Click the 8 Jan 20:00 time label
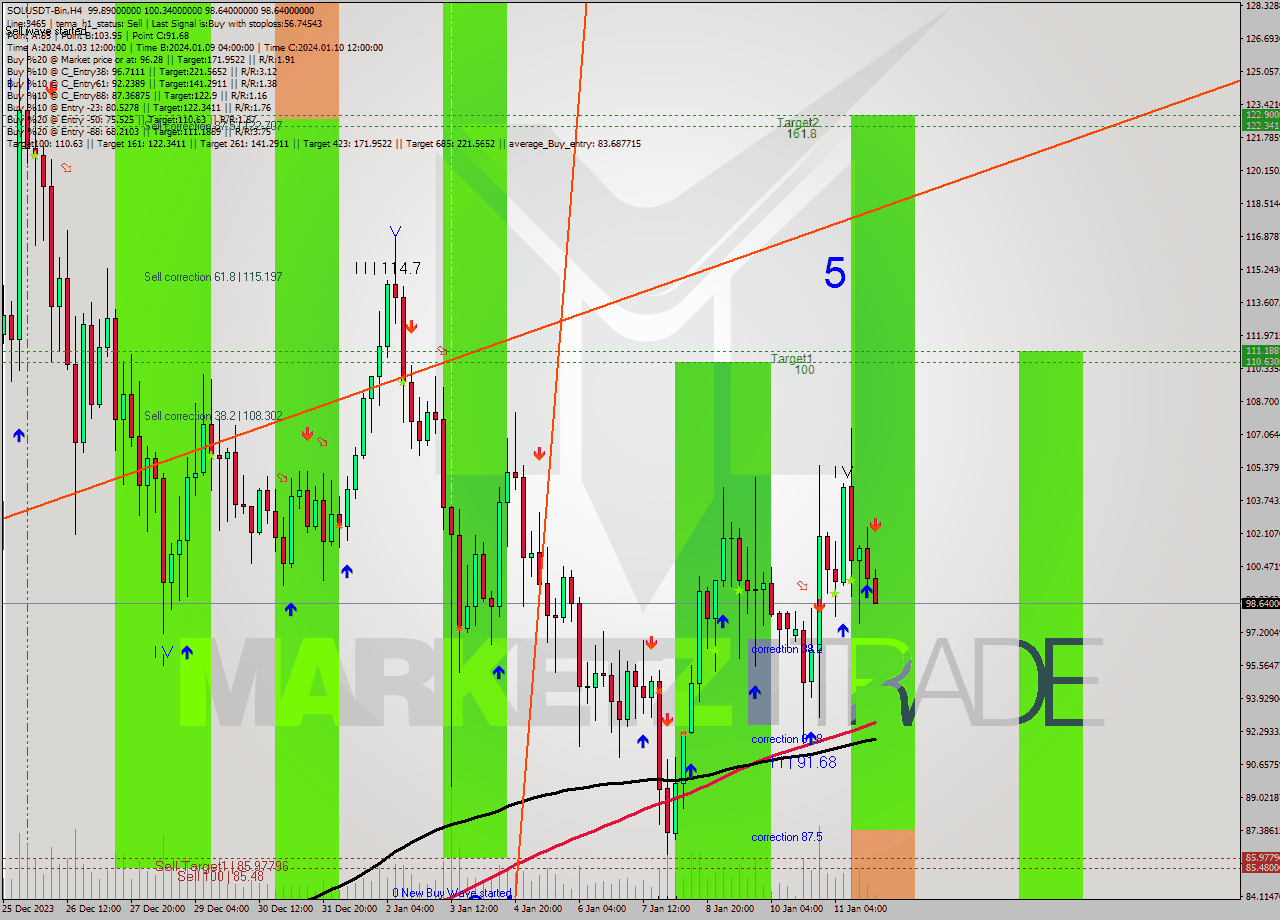 (730, 908)
